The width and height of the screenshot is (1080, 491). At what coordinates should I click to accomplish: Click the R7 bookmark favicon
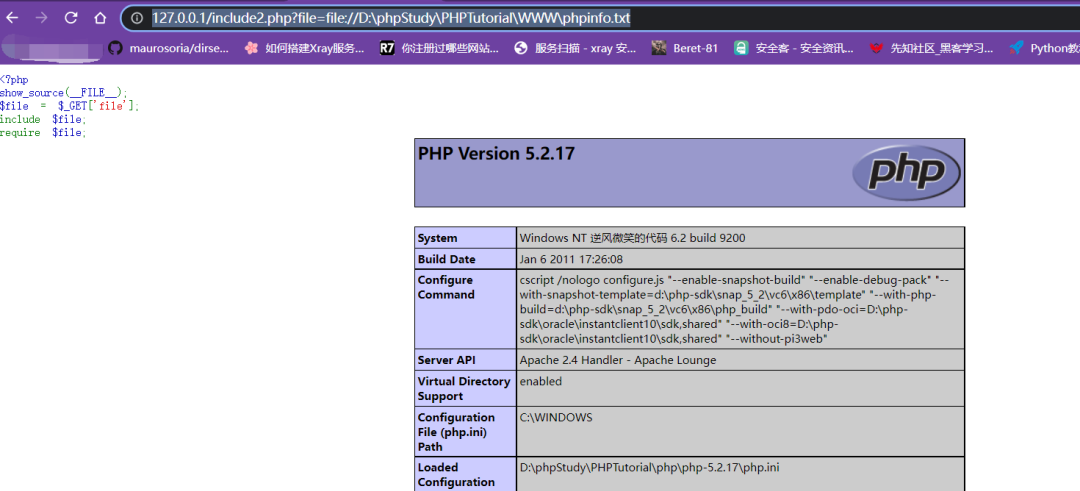click(x=387, y=48)
